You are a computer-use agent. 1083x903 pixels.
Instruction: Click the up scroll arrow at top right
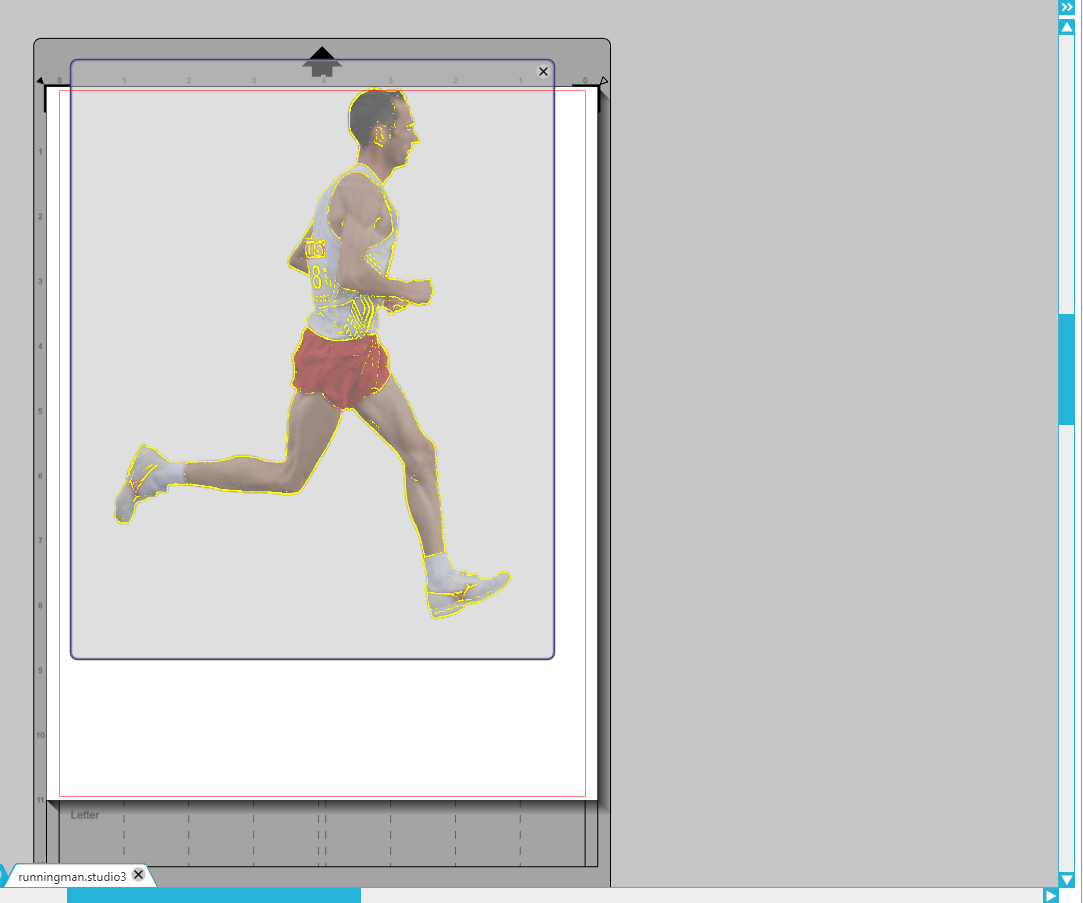(x=1067, y=27)
